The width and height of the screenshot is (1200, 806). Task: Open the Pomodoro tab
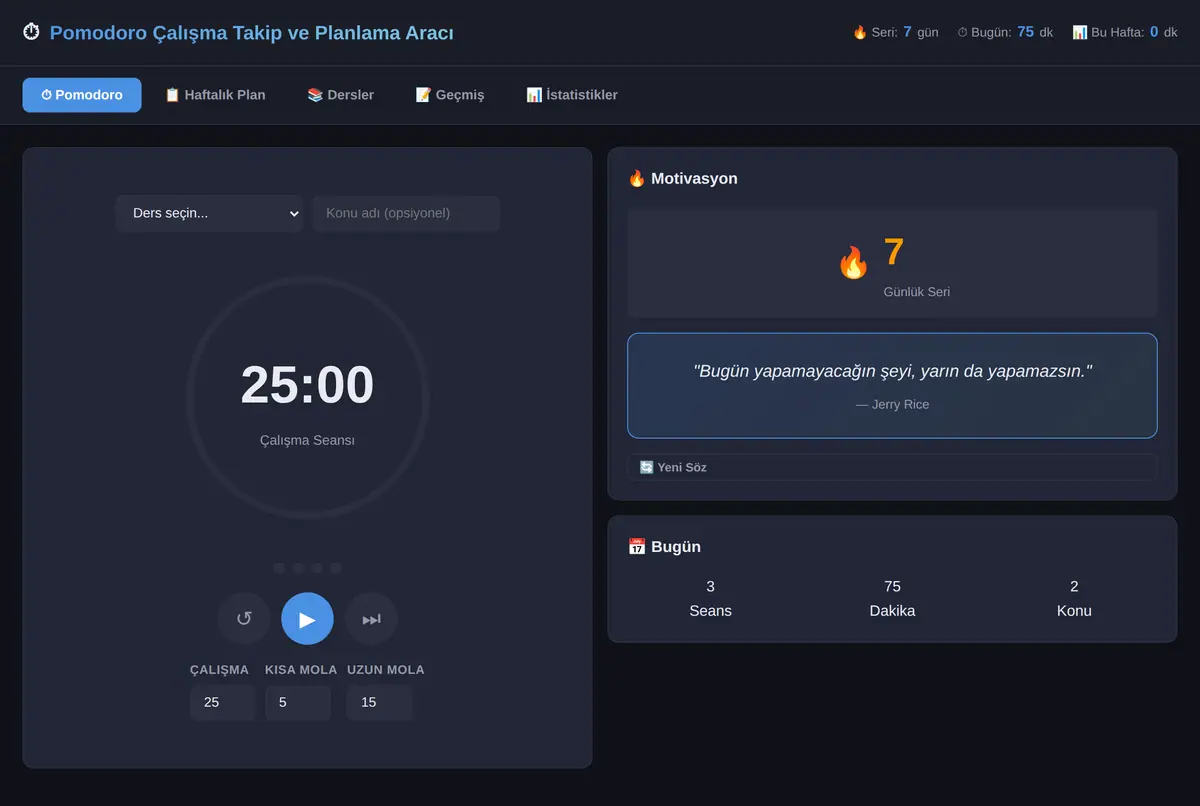(82, 95)
